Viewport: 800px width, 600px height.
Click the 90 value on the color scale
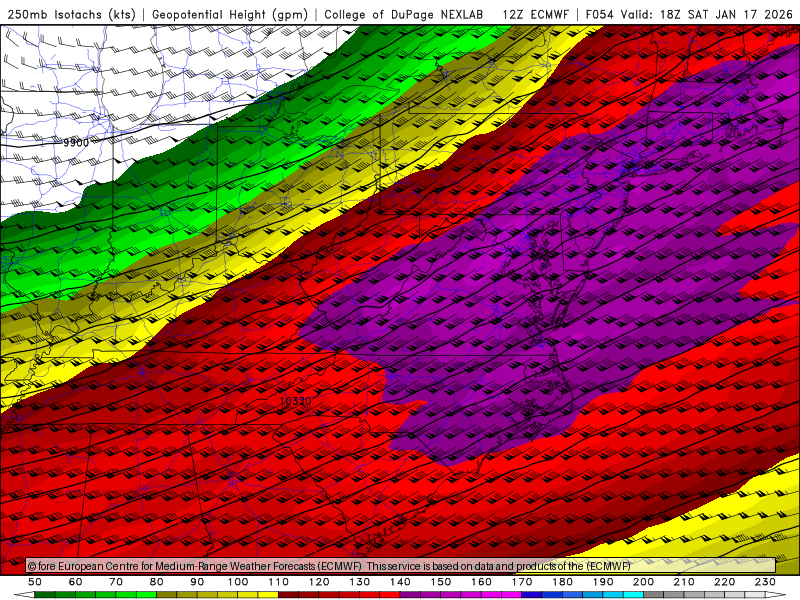click(x=197, y=582)
